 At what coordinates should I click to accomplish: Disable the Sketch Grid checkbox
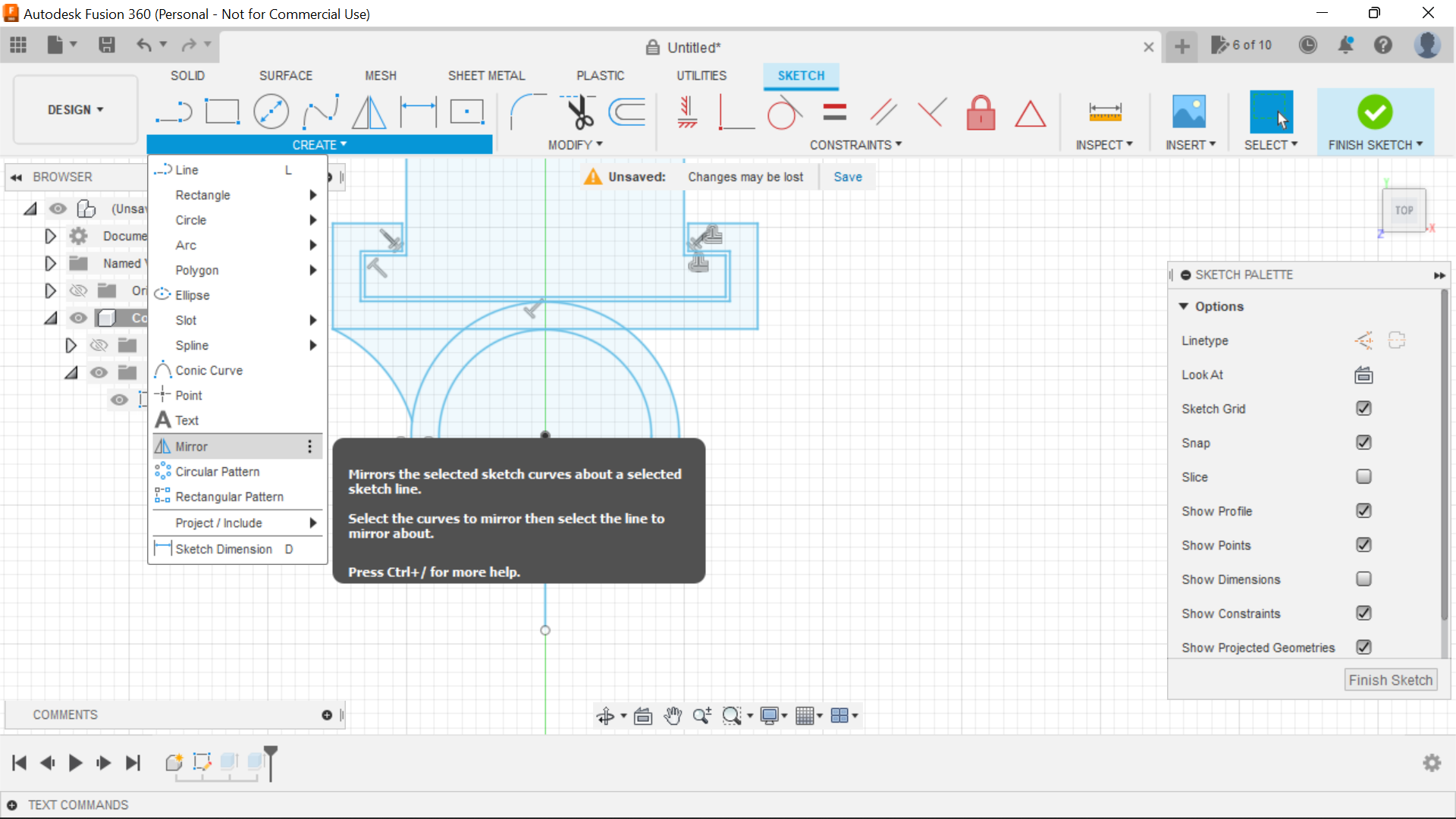(1363, 409)
